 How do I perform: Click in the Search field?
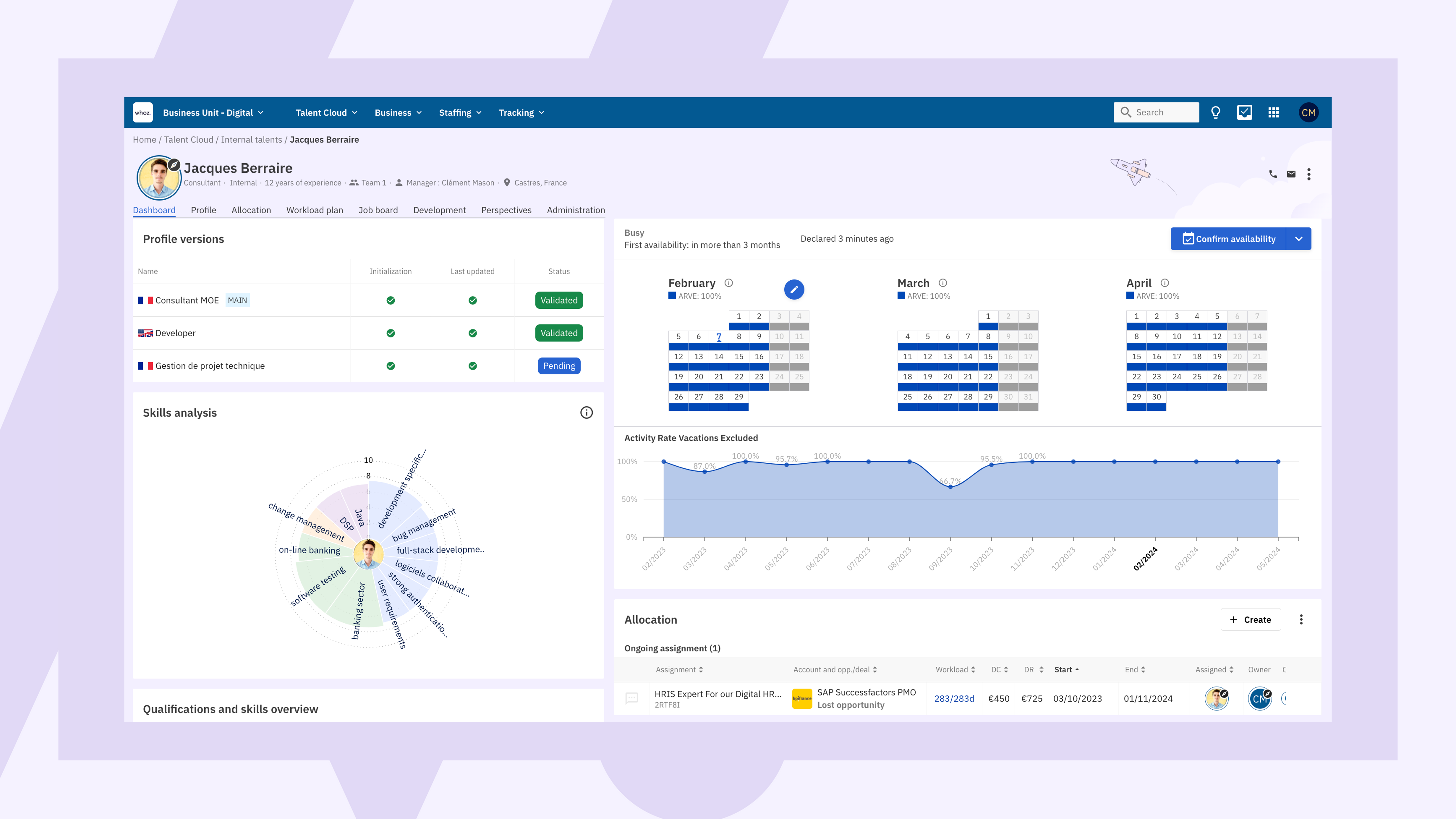click(x=1156, y=113)
